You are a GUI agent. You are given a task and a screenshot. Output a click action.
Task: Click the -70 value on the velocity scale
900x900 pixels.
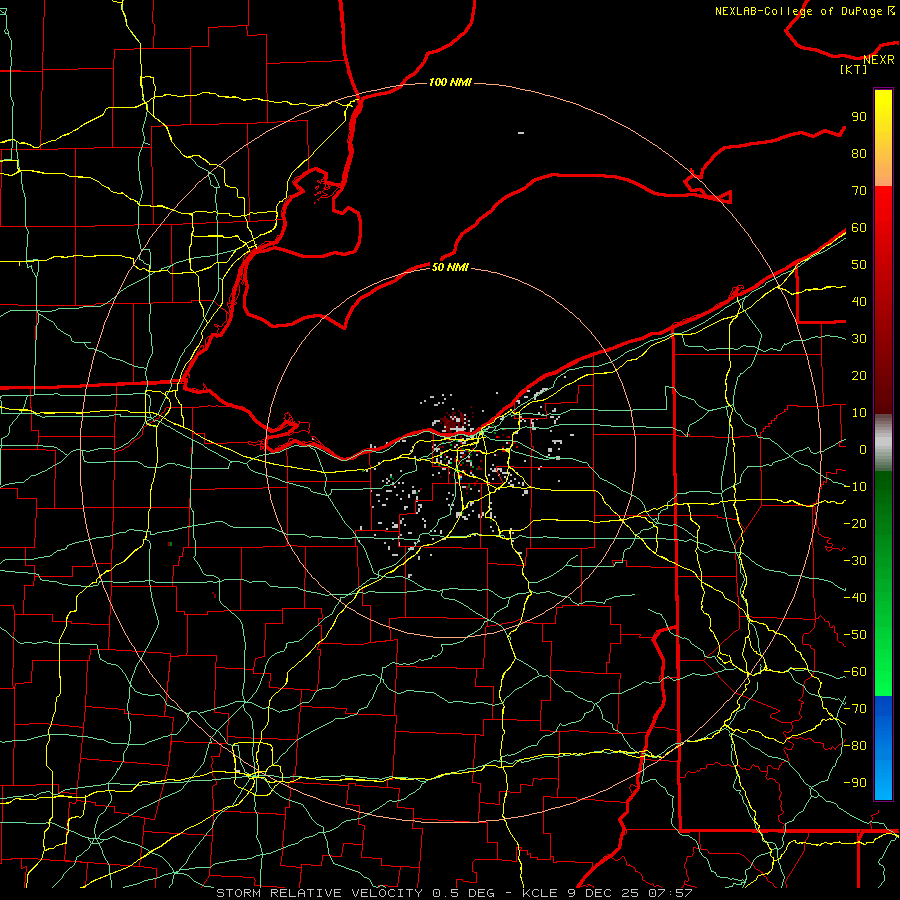click(855, 709)
